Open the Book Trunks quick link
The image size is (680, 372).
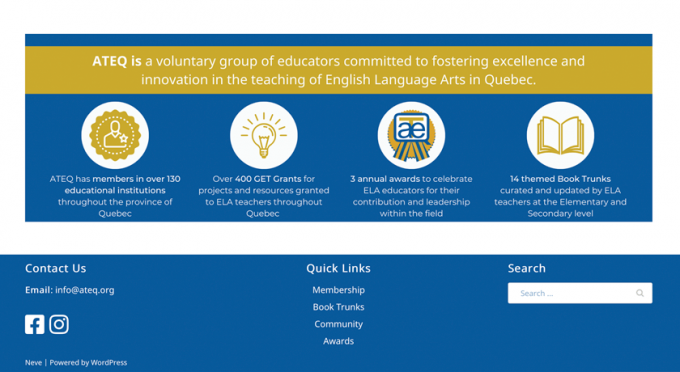[339, 307]
